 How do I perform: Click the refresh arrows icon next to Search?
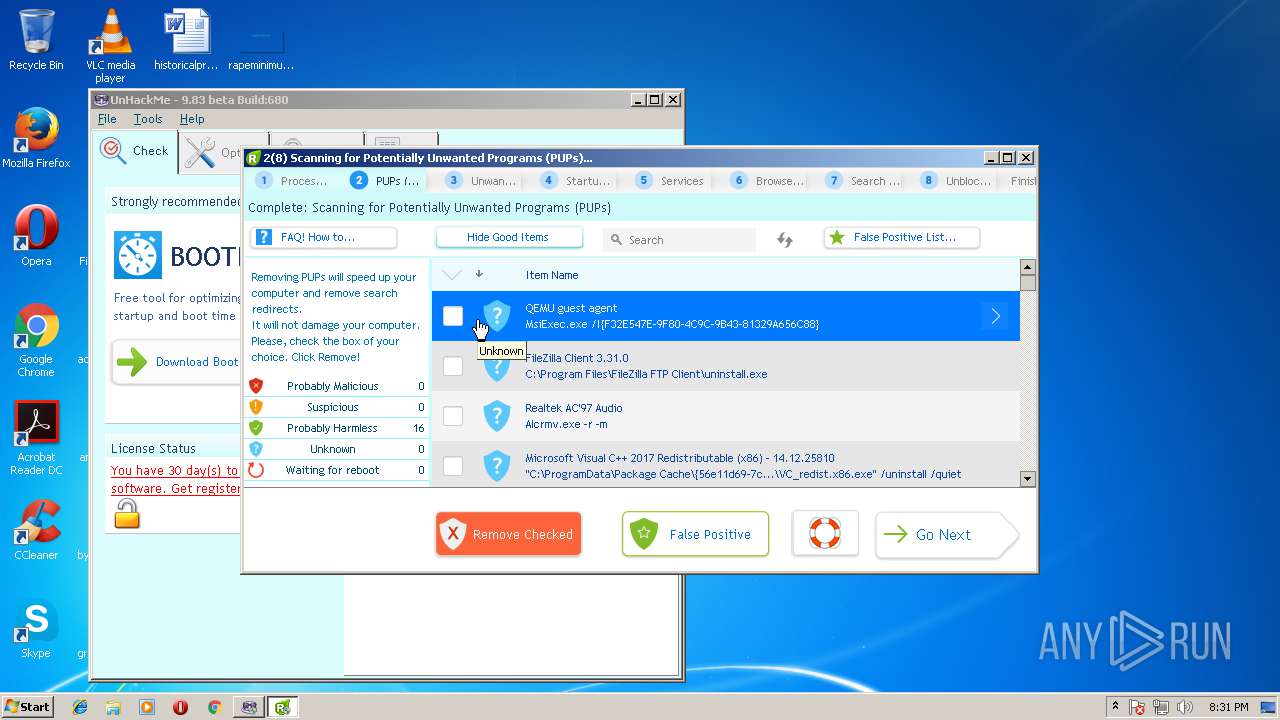click(x=785, y=239)
